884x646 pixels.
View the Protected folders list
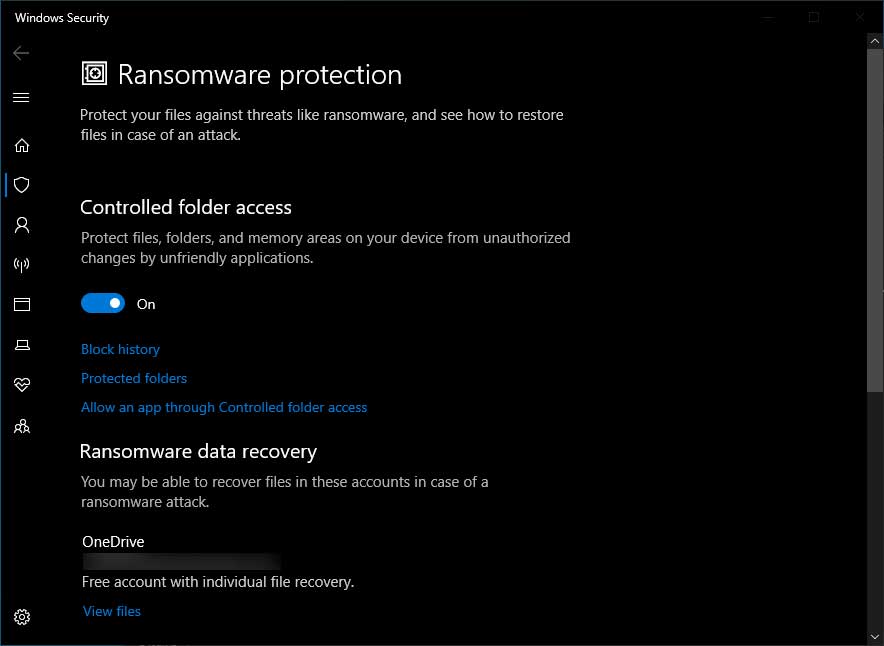134,378
